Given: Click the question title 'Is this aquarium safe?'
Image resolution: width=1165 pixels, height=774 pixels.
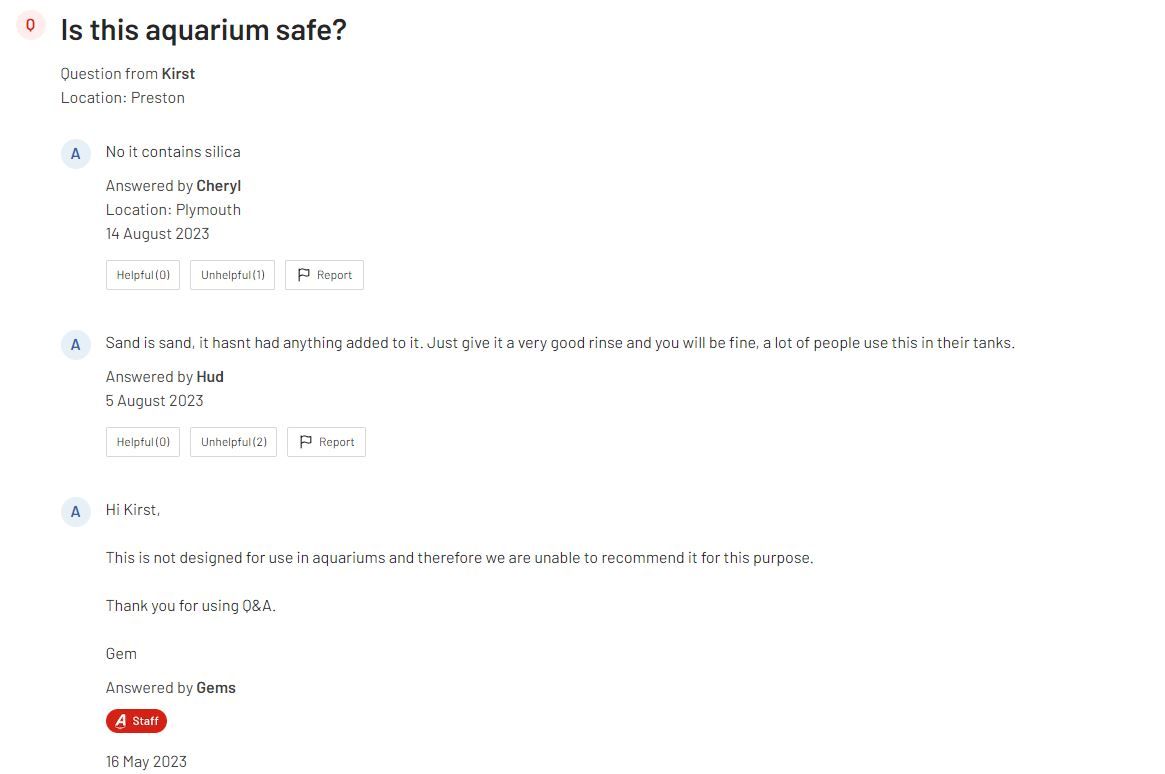Looking at the screenshot, I should (204, 30).
